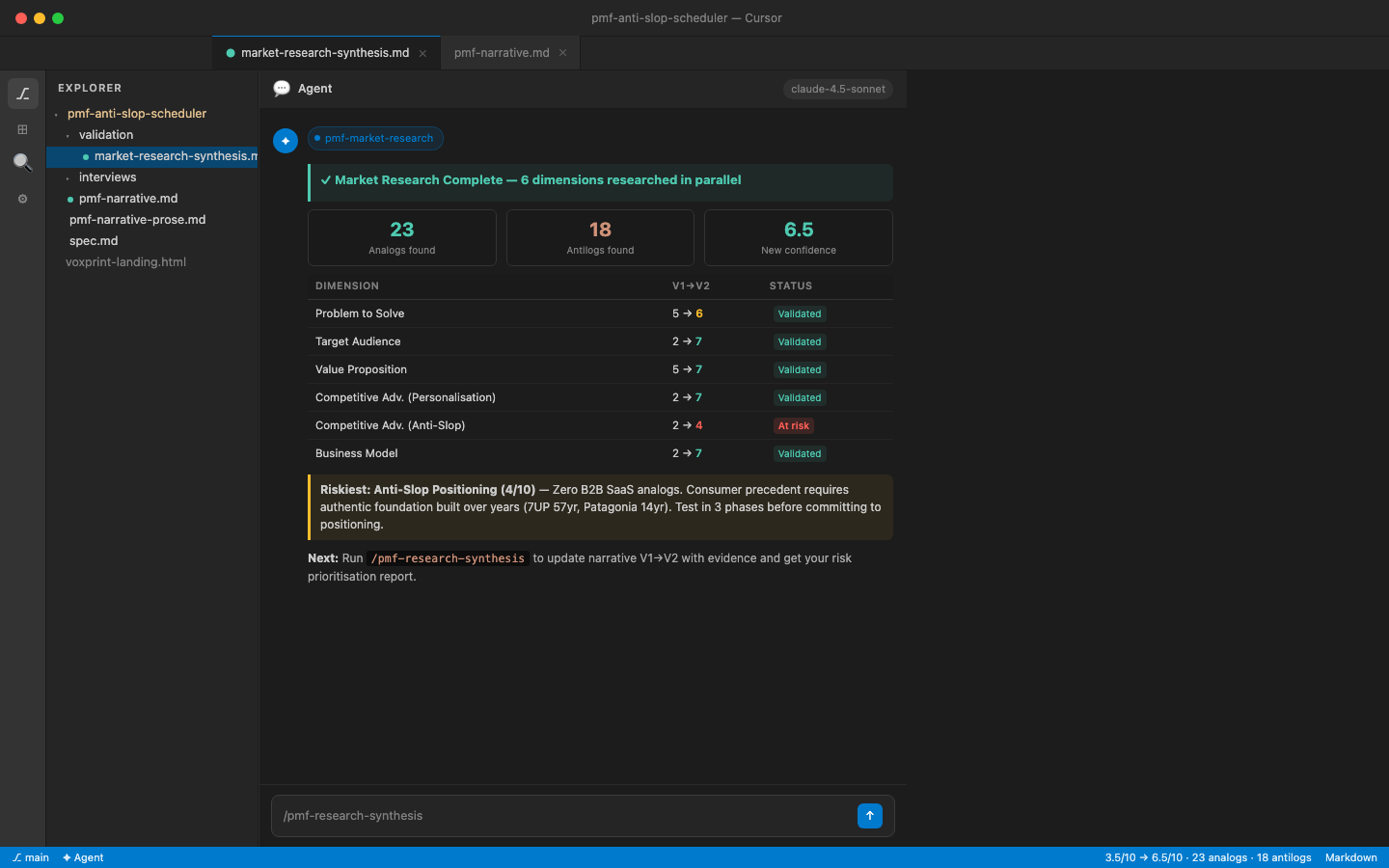The height and width of the screenshot is (868, 1389).
Task: Expand the interviews folder
Action: pos(107,177)
